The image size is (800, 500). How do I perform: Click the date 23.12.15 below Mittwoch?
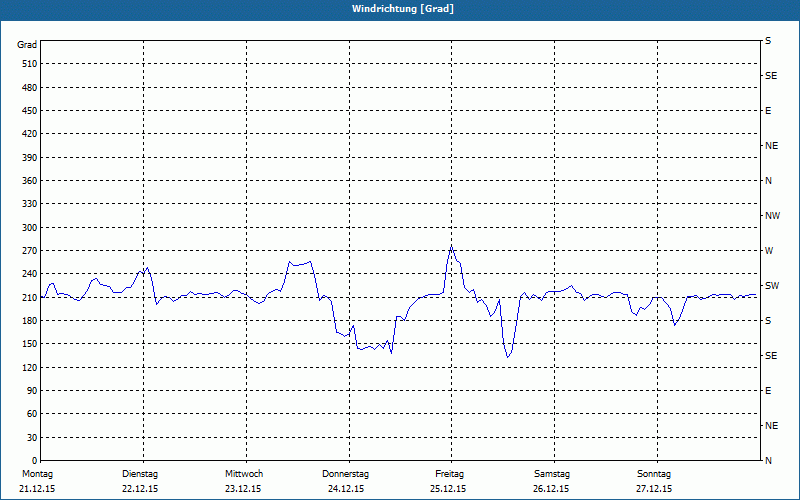(x=243, y=489)
